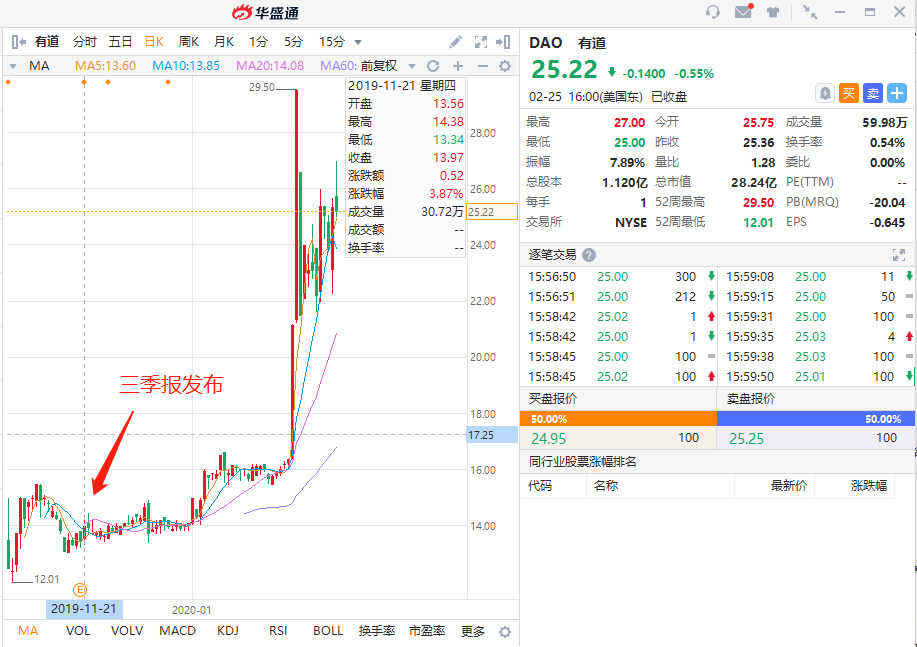Sort by 涨跌幅 column header
The height and width of the screenshot is (647, 917).
[x=868, y=486]
